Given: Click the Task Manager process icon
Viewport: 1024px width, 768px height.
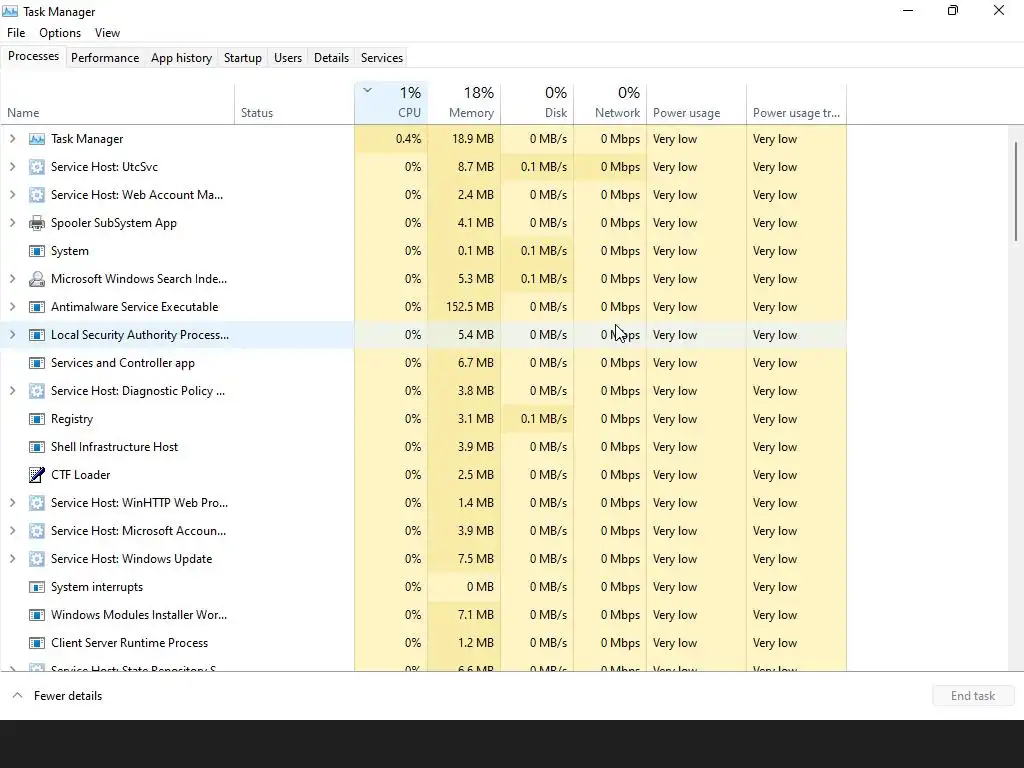Looking at the screenshot, I should [x=37, y=139].
